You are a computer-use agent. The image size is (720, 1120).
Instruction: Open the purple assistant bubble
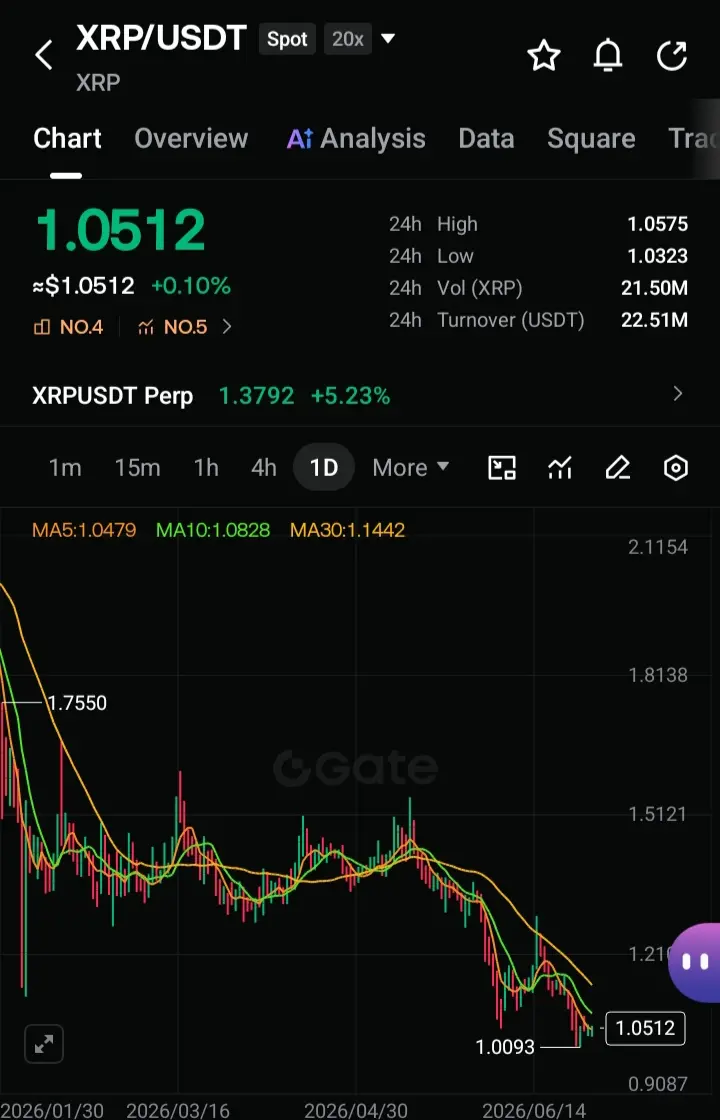[x=694, y=963]
